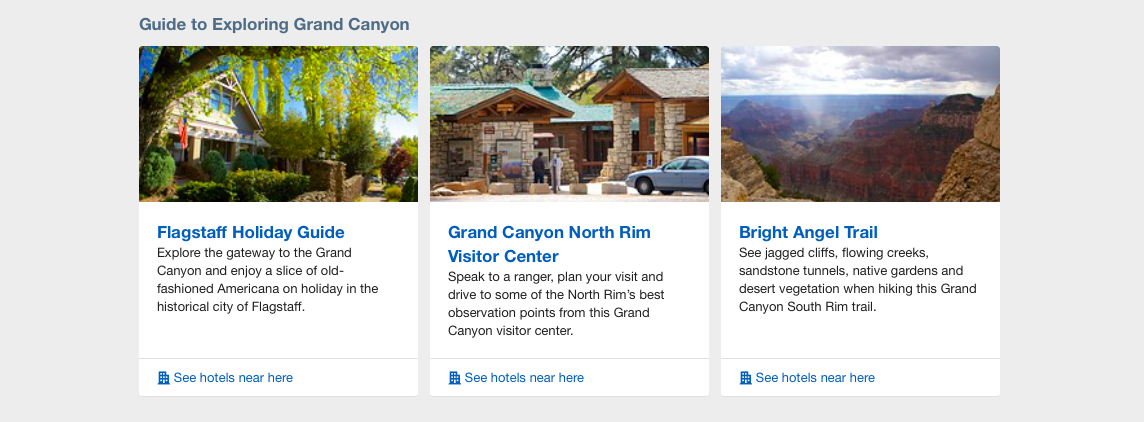The height and width of the screenshot is (422, 1144).
Task: Click the people standing at the visitor center kiosk
Action: [546, 169]
